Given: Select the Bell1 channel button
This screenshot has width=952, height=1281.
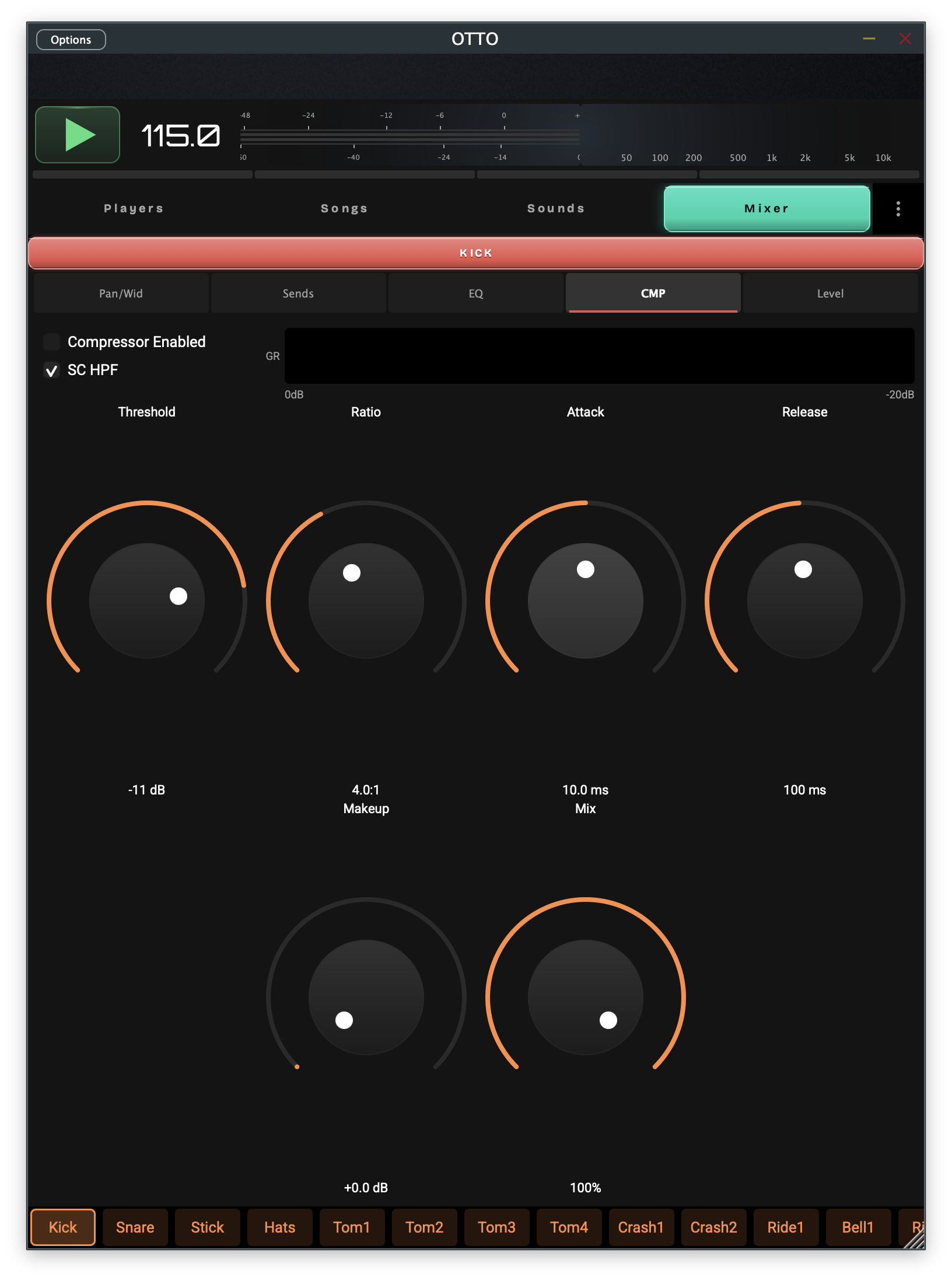Looking at the screenshot, I should coord(859,1227).
